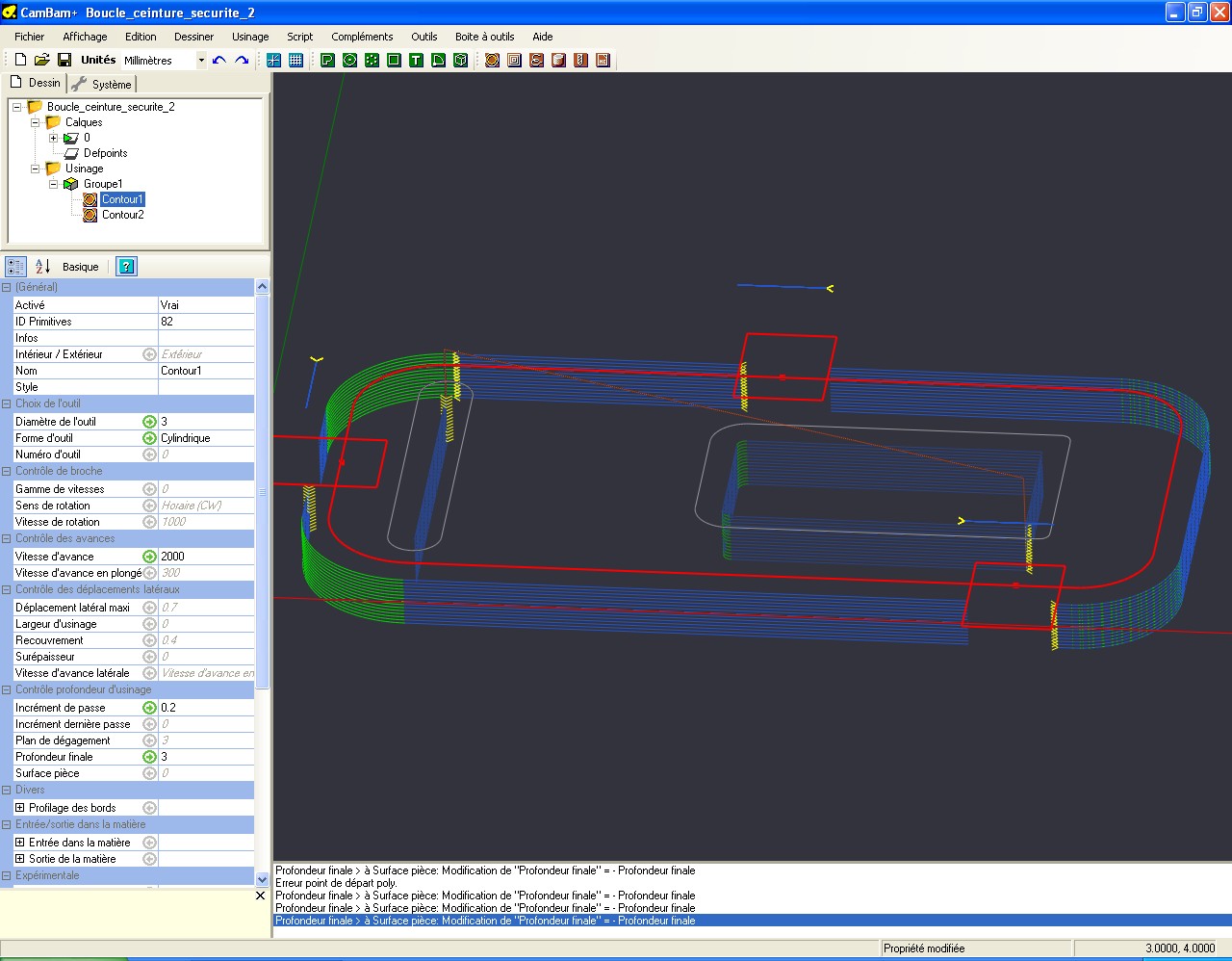The width and height of the screenshot is (1232, 961).
Task: Select the insert text tool
Action: point(416,60)
